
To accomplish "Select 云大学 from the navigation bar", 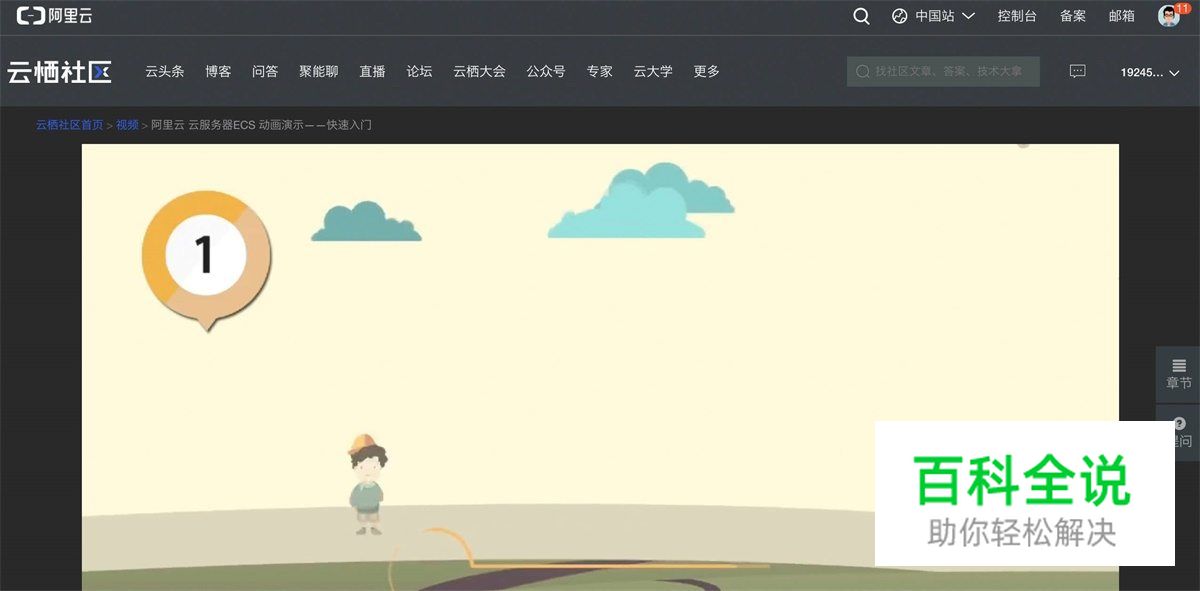I will tap(652, 71).
